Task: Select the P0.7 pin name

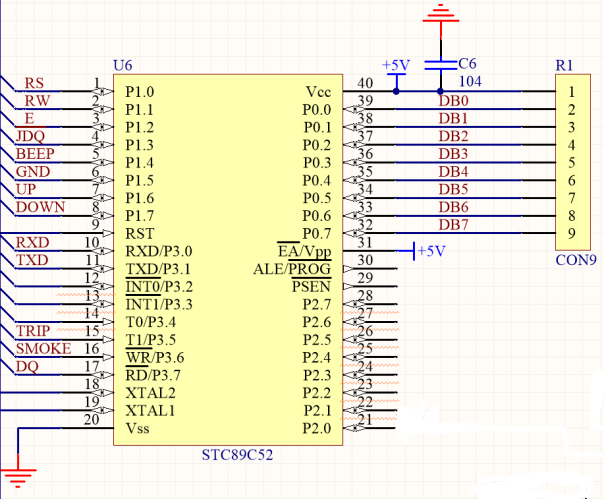Action: coord(317,234)
